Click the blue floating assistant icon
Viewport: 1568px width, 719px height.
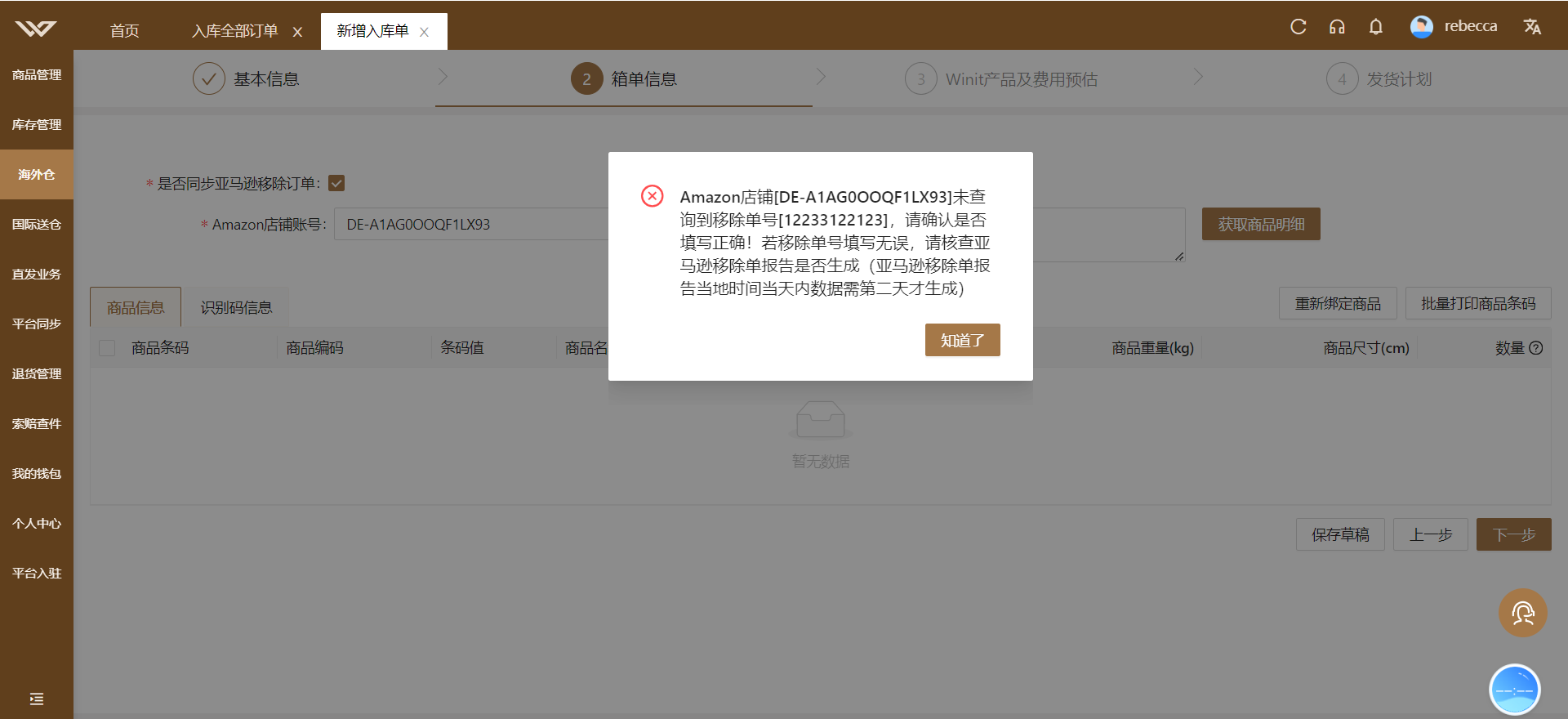1515,690
